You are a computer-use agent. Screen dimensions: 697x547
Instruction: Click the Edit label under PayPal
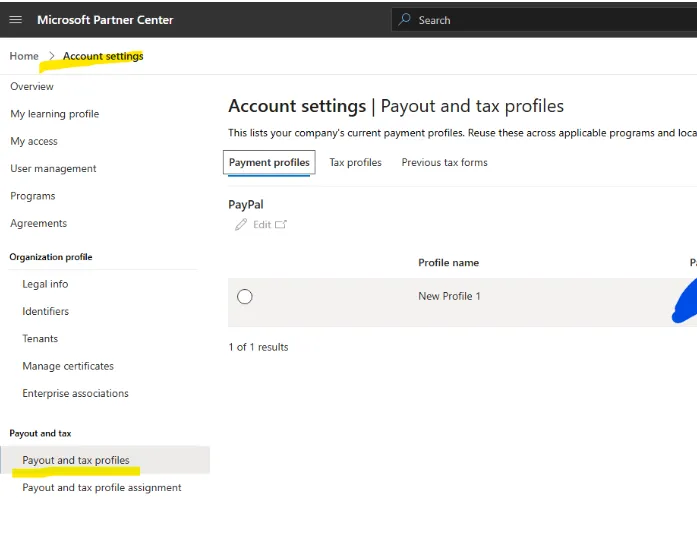click(x=262, y=225)
